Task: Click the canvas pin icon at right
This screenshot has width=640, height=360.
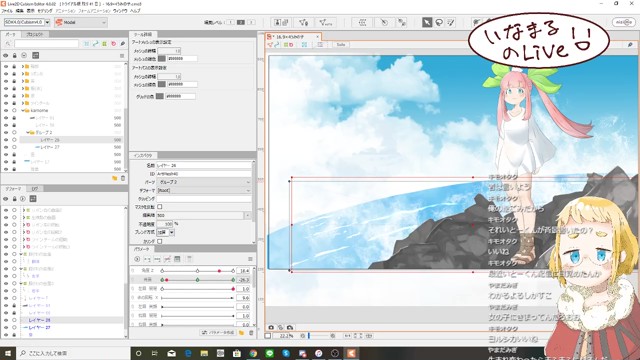Action: (630, 44)
